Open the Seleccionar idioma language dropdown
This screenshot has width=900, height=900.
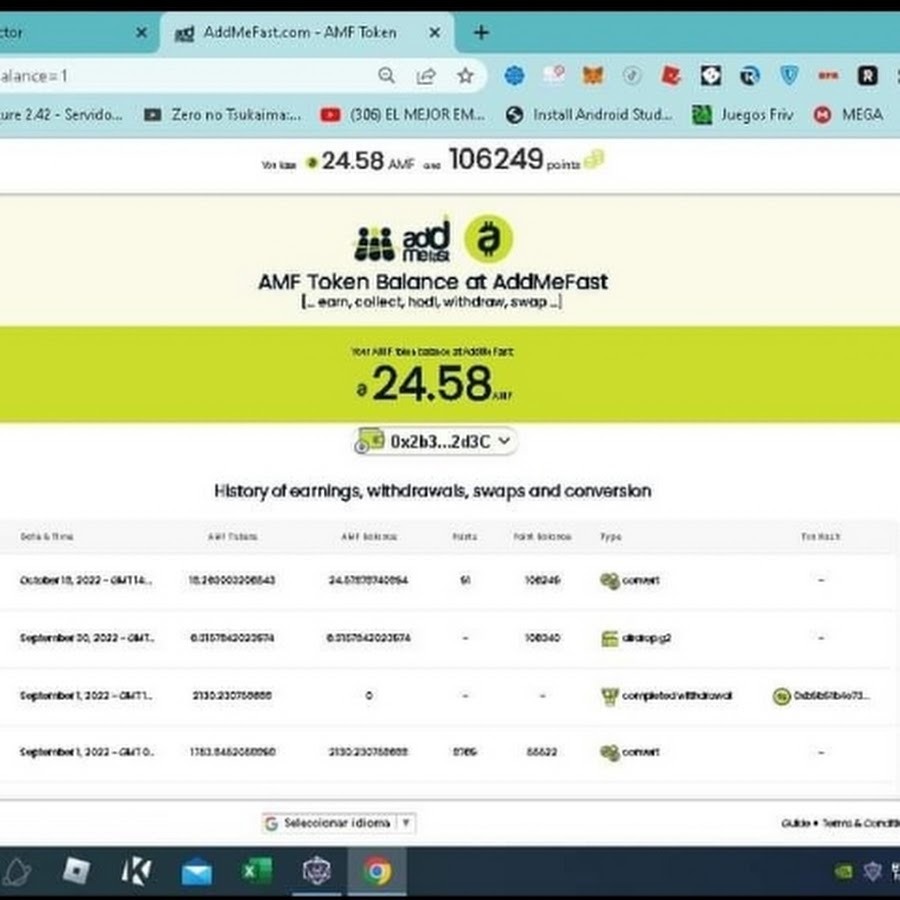[x=339, y=823]
